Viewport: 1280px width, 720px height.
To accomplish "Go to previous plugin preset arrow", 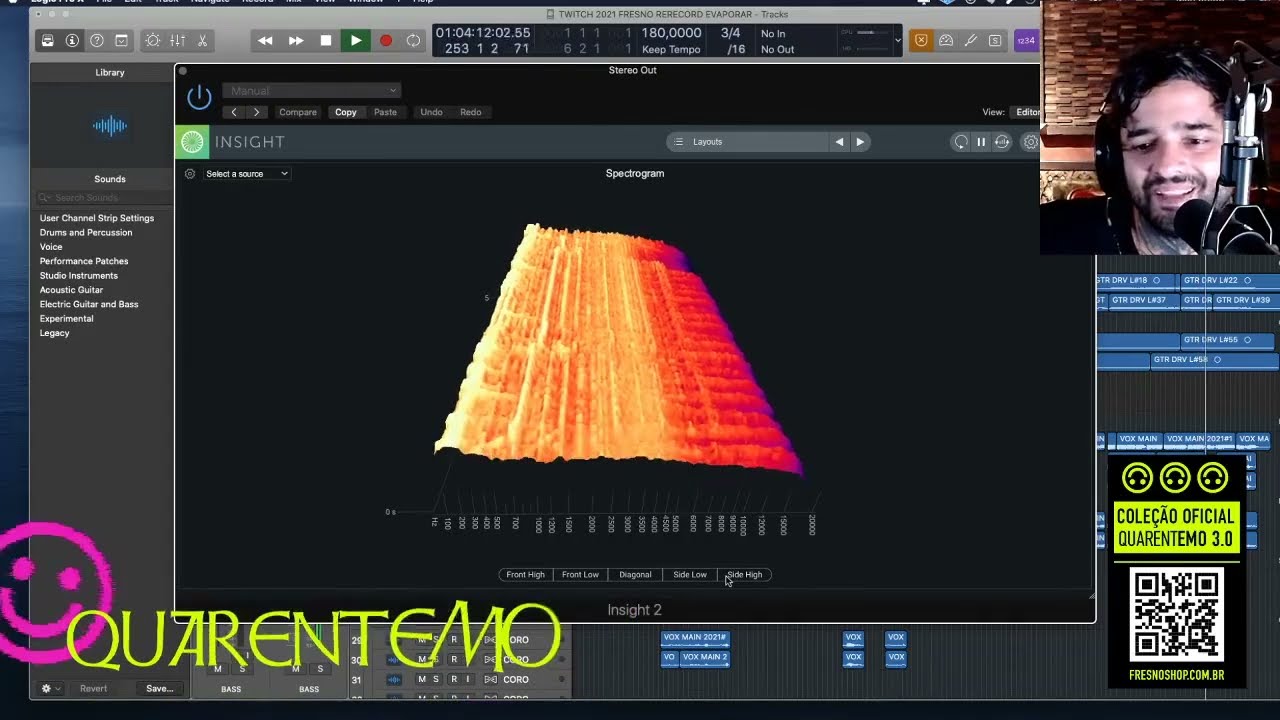I will (234, 112).
